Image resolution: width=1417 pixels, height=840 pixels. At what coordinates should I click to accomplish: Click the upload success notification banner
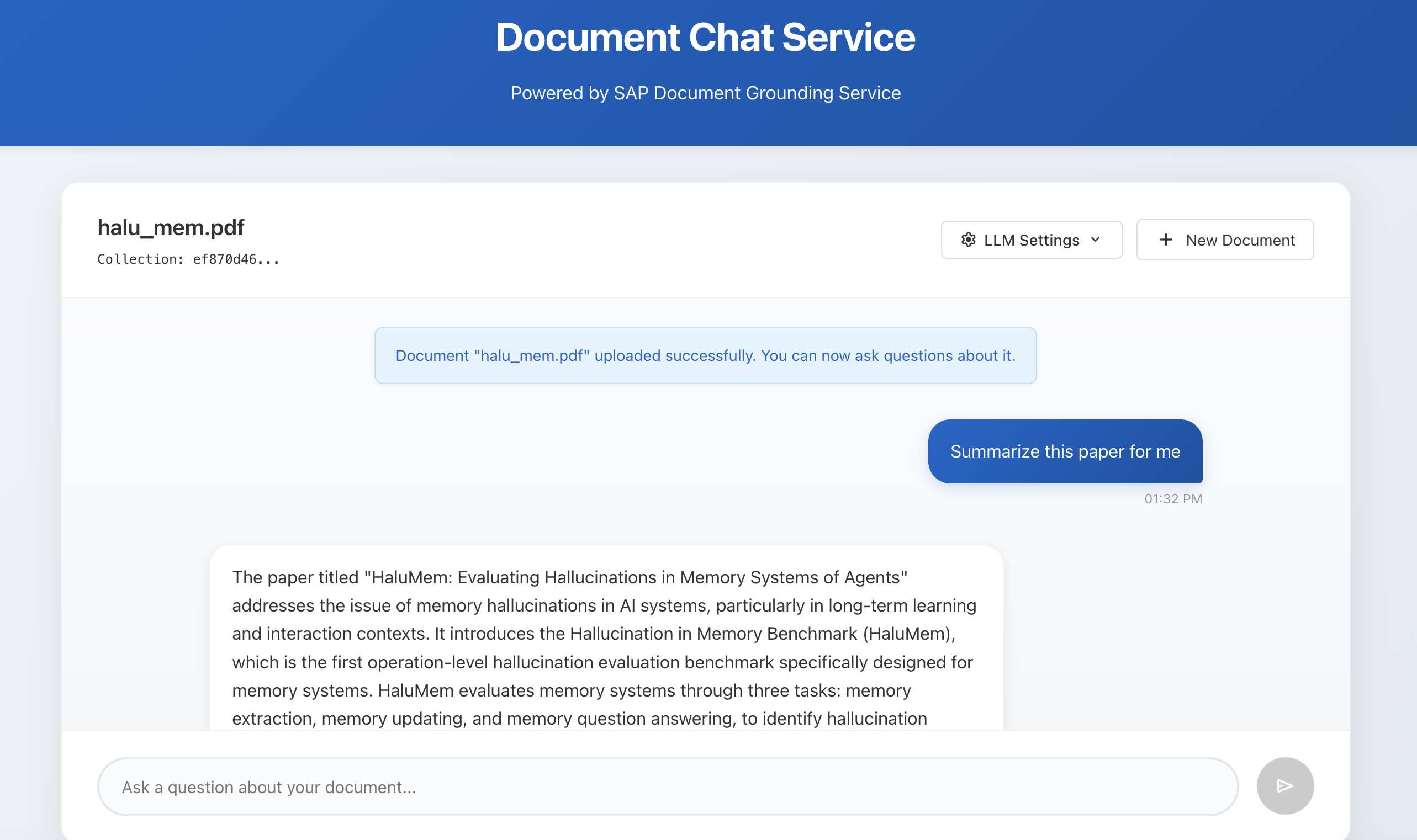tap(705, 355)
